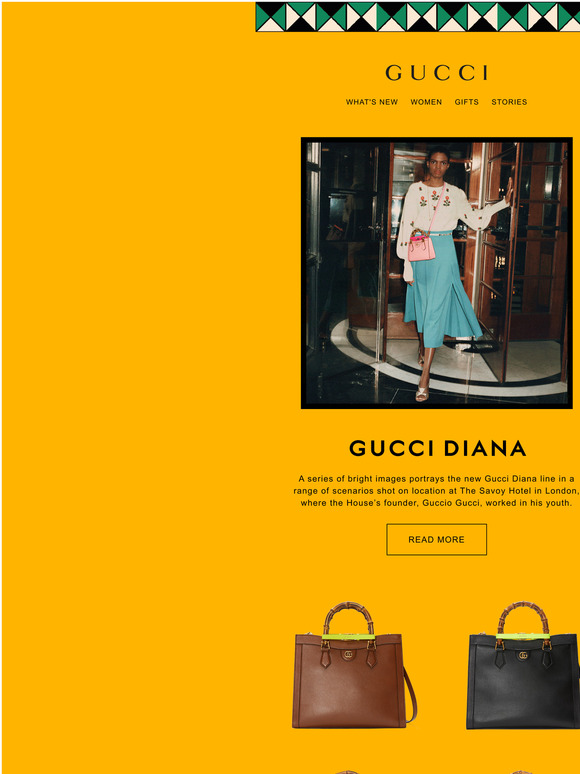Click the neon yellow band on brown bag
Image resolution: width=580 pixels, height=774 pixels.
coord(348,637)
